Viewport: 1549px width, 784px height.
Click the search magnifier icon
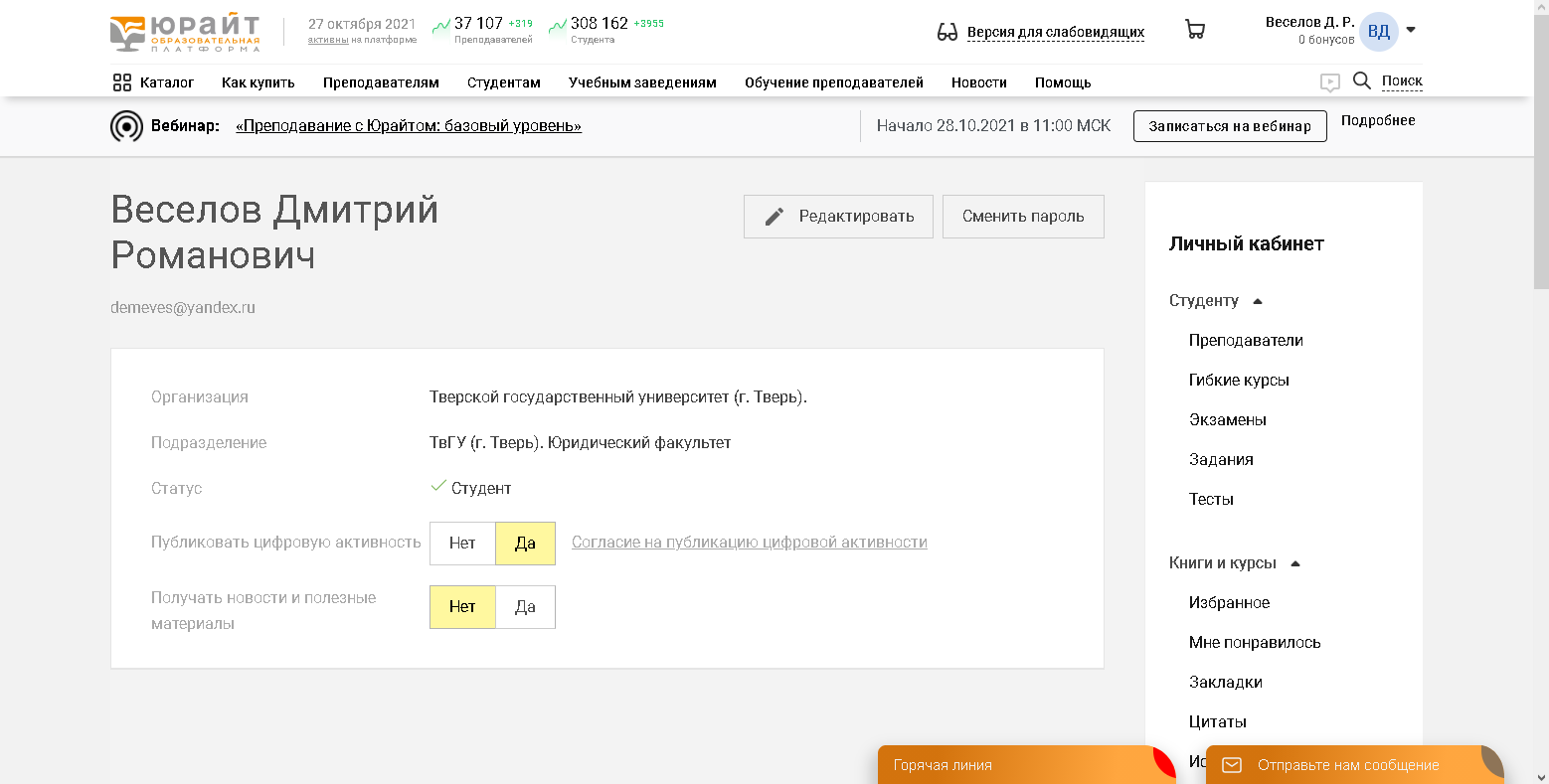point(1362,80)
